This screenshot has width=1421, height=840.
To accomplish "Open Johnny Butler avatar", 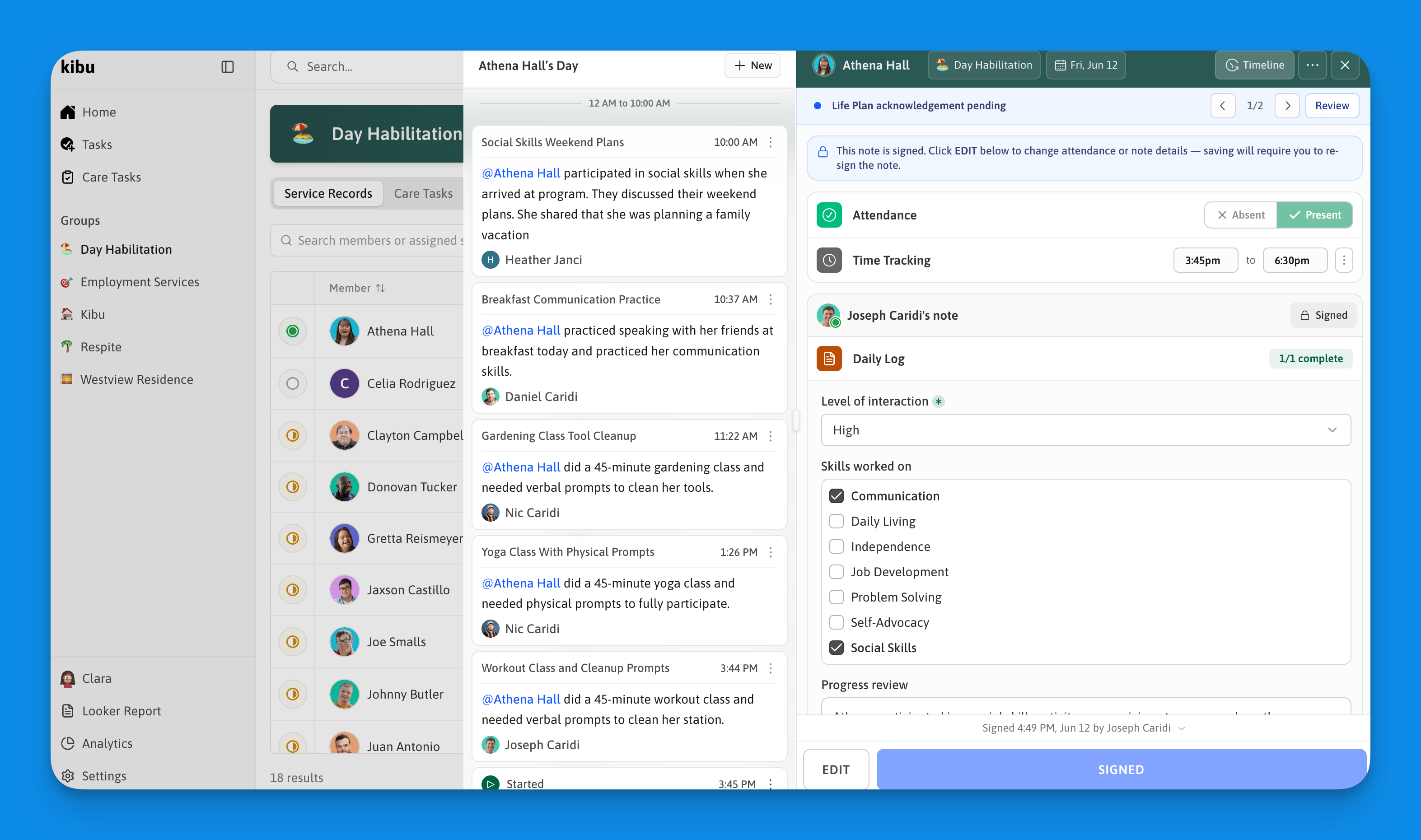I will pyautogui.click(x=344, y=694).
